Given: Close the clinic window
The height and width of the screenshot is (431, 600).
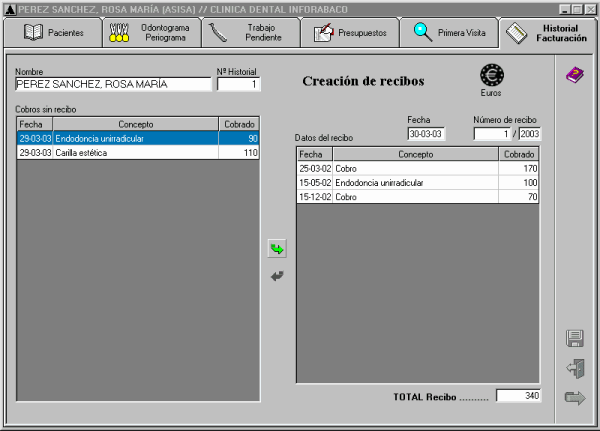Looking at the screenshot, I should coord(590,10).
